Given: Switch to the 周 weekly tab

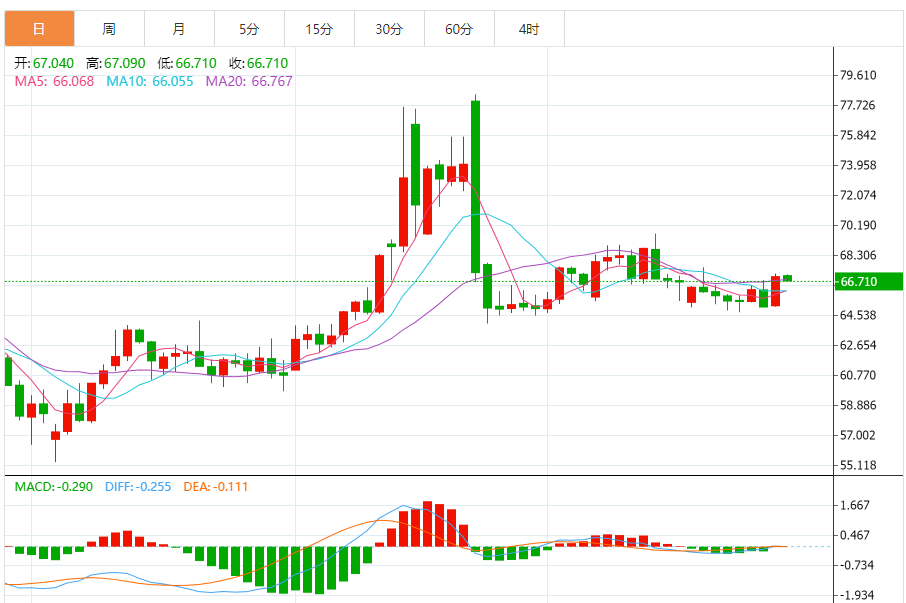Looking at the screenshot, I should point(109,29).
